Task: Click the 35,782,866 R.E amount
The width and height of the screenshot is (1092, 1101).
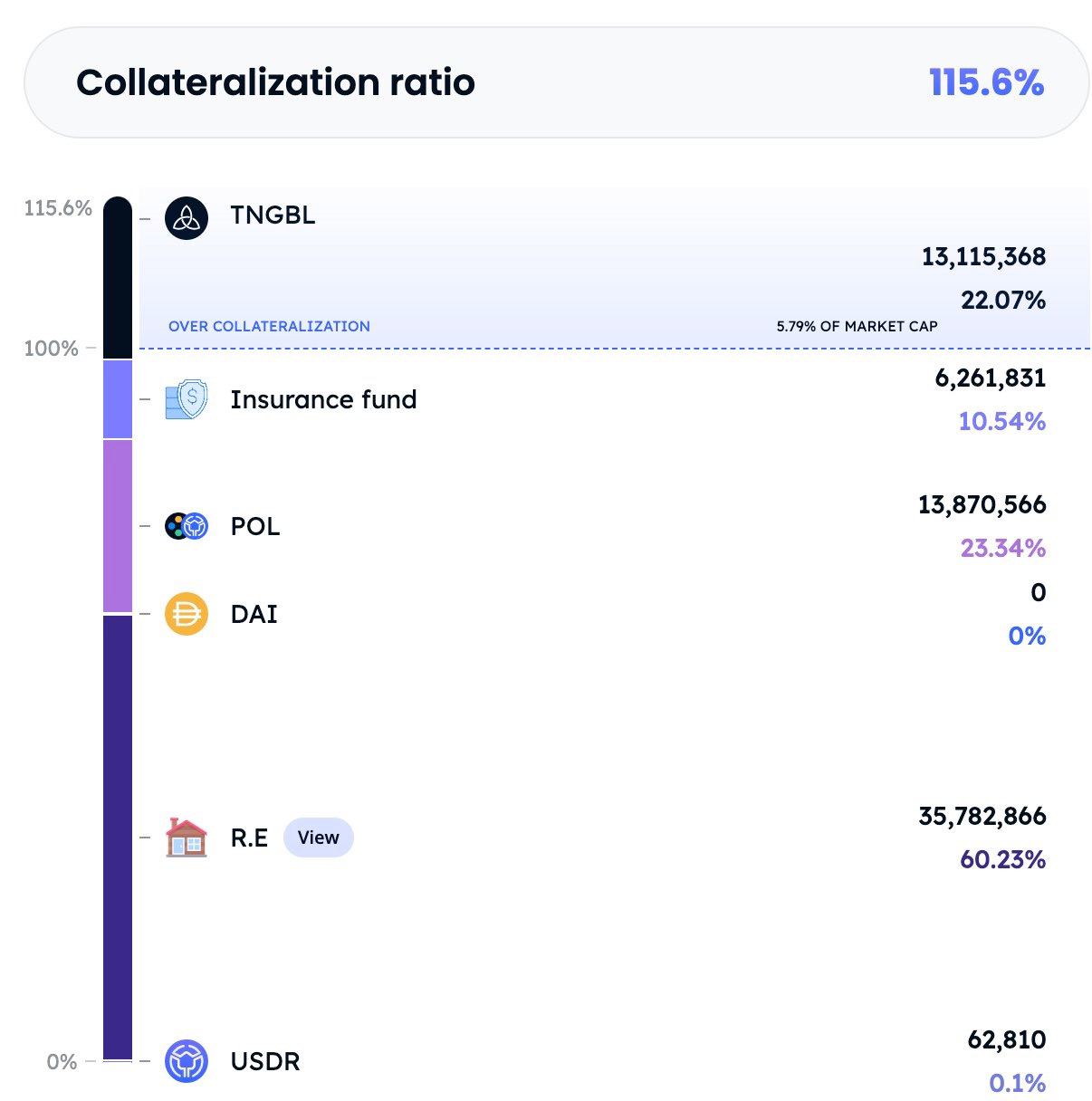Action: (x=982, y=816)
